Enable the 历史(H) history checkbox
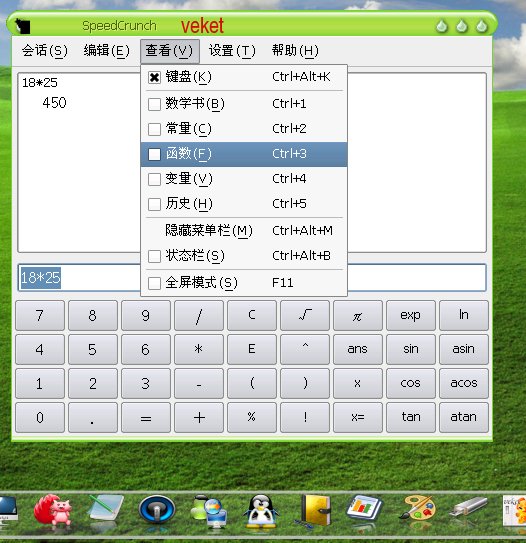 tap(154, 204)
